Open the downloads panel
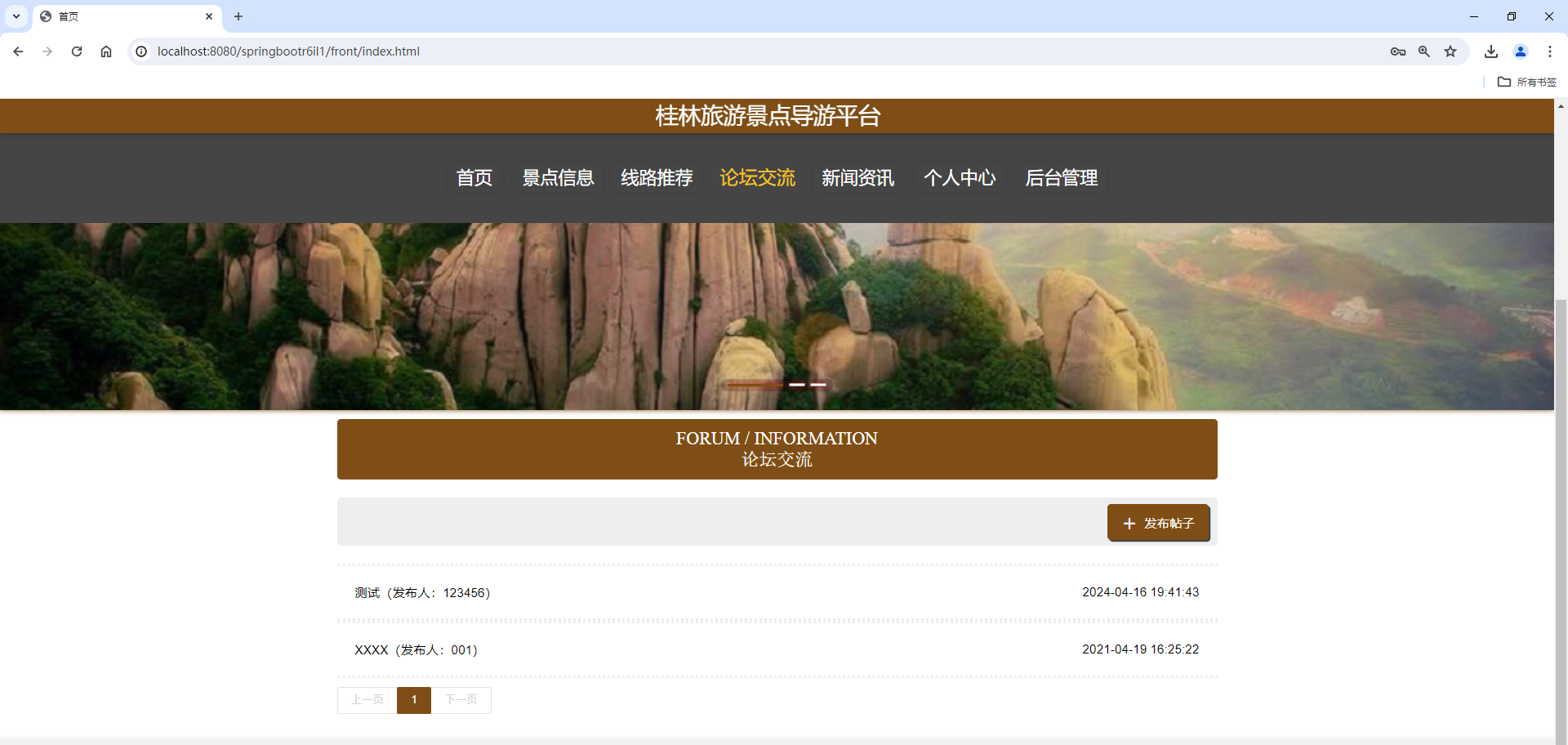1568x745 pixels. point(1491,51)
